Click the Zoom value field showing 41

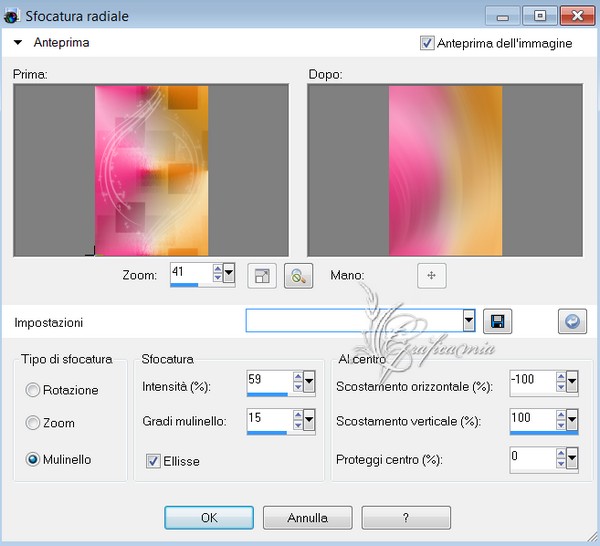tap(191, 272)
